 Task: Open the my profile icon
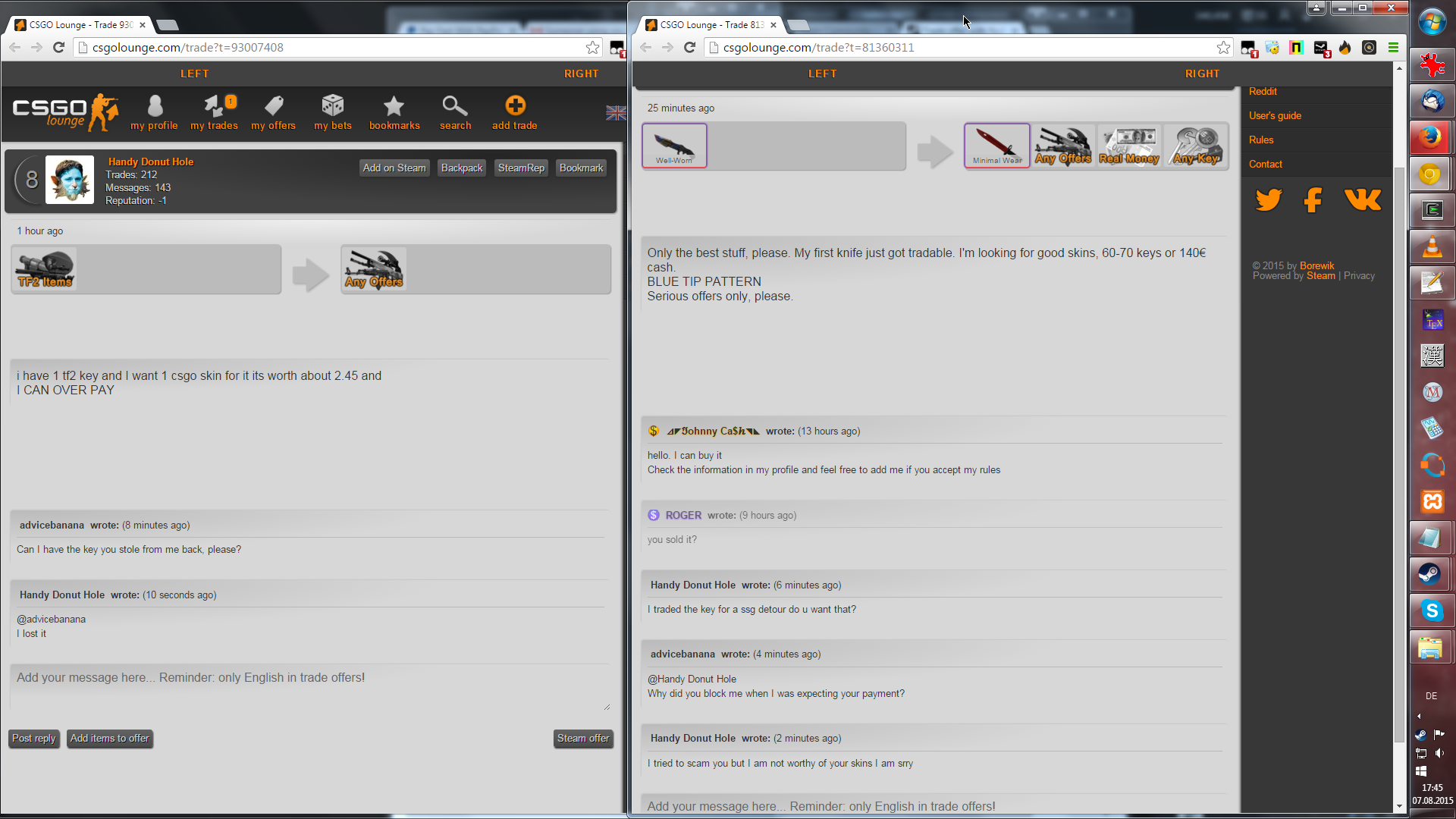[155, 106]
